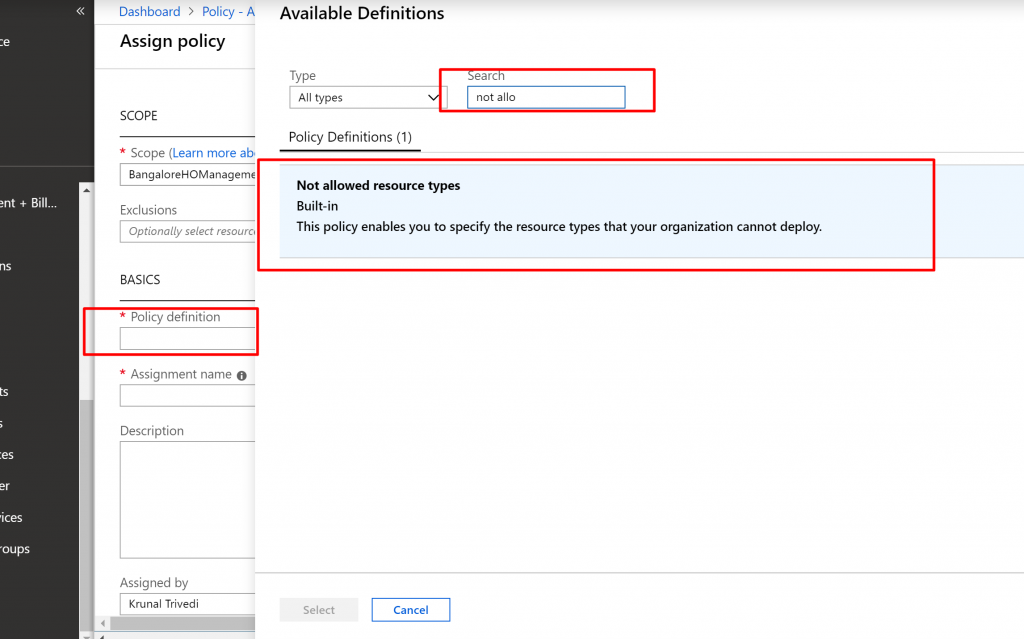Image resolution: width=1024 pixels, height=639 pixels.
Task: Open the sidebar item ending in '+ Bill...'
Action: coord(28,203)
